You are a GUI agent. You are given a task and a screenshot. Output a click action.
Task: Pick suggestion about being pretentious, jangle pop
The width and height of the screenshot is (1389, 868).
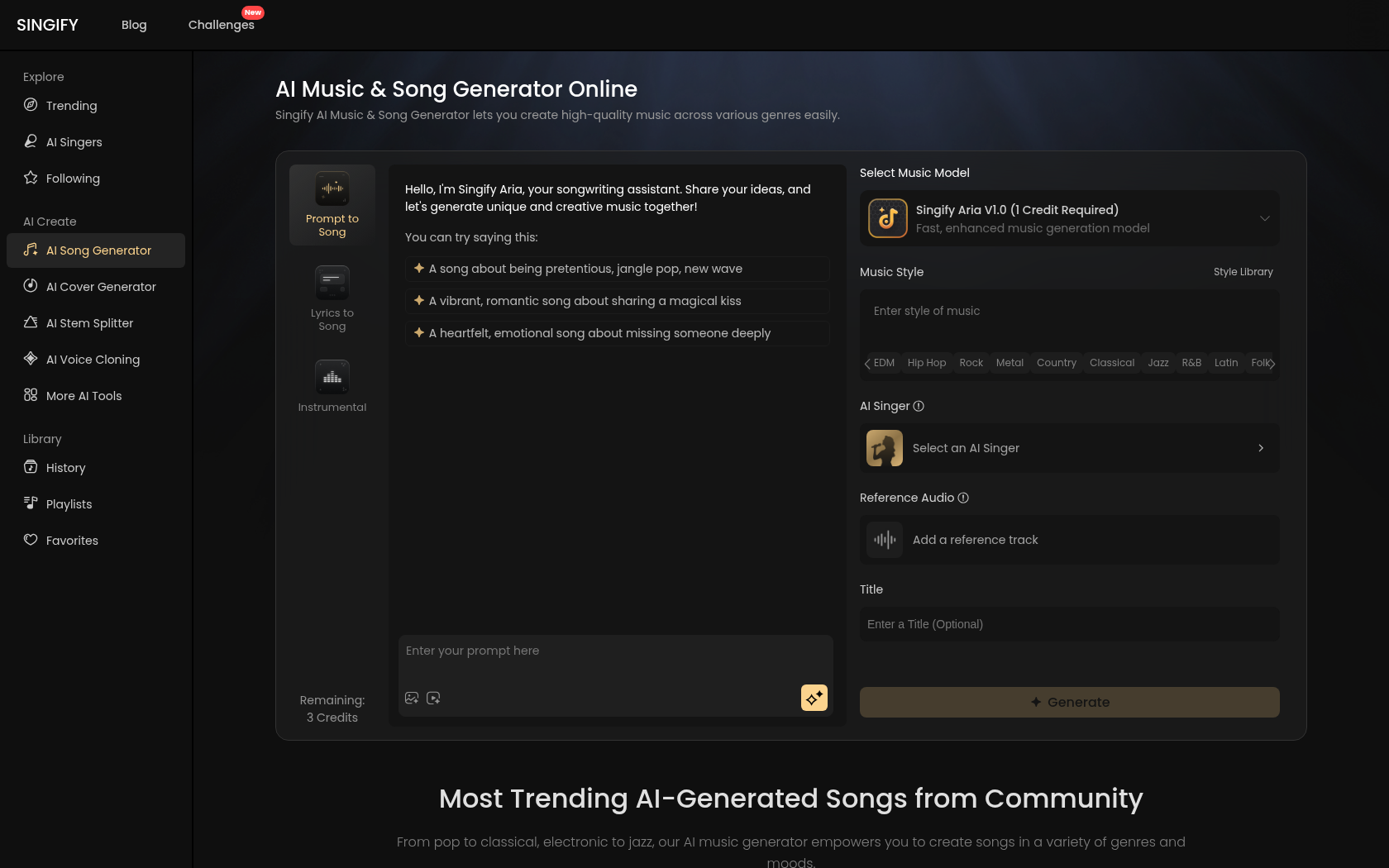(x=618, y=269)
